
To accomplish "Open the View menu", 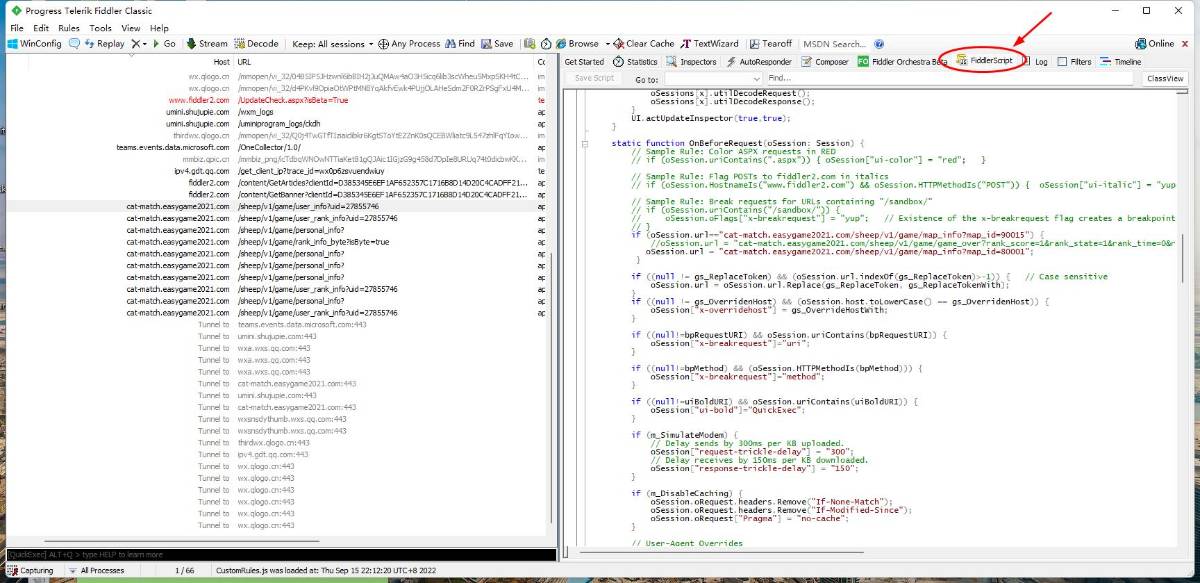I will coord(131,28).
